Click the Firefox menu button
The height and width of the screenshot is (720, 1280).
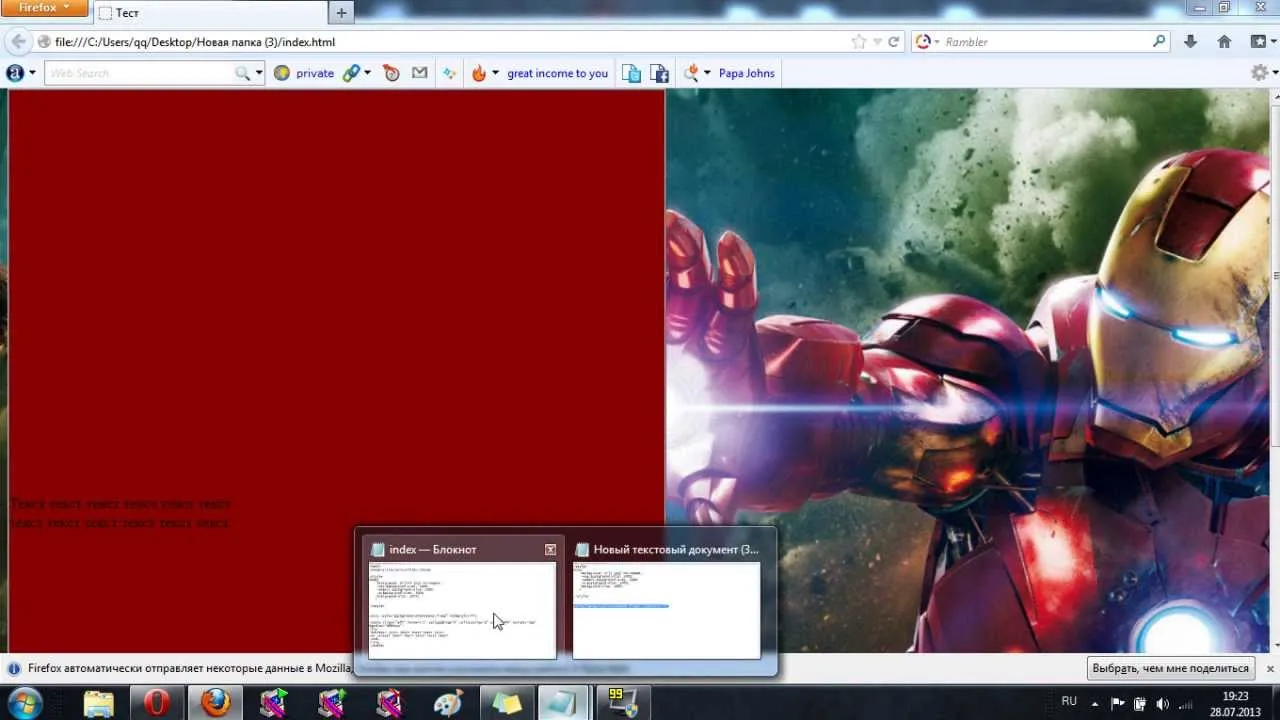click(x=45, y=8)
